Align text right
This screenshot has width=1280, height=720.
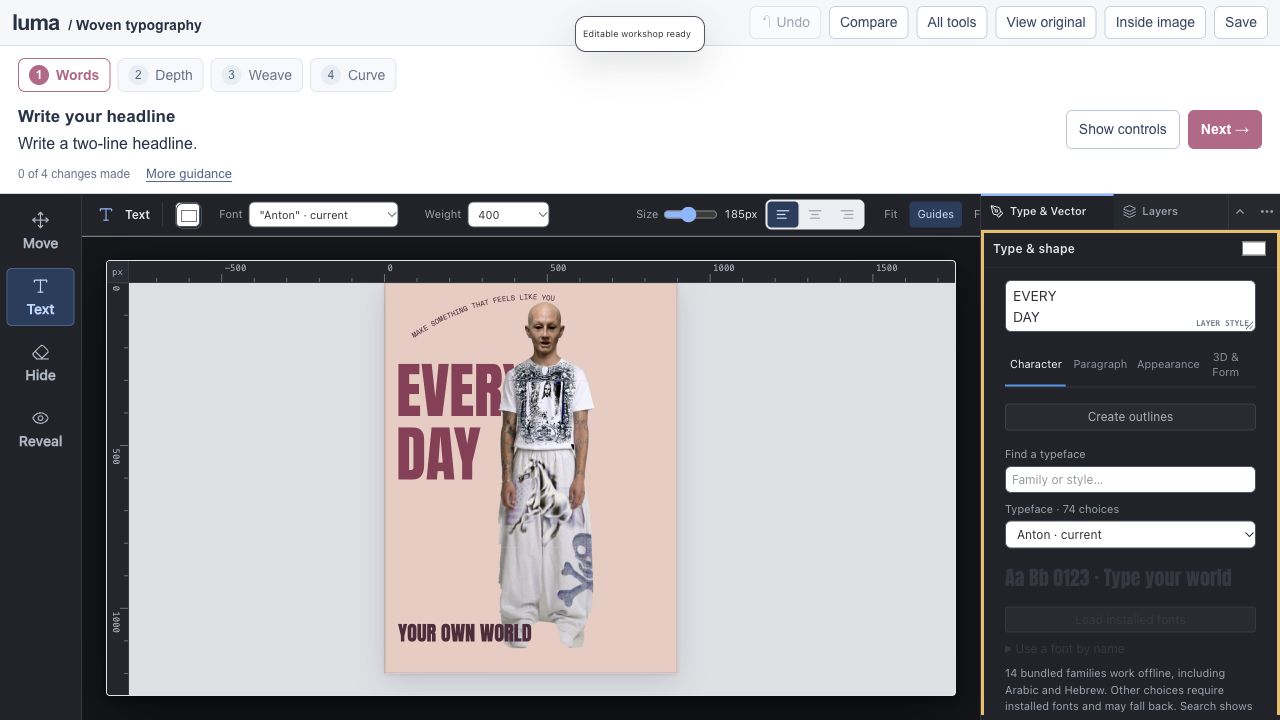click(x=847, y=215)
